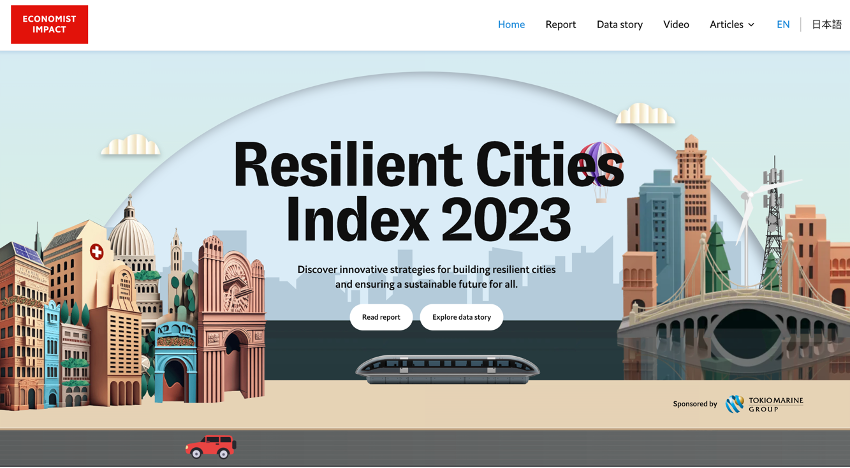Expand the Articles dropdown menu
This screenshot has width=850, height=468.
(x=732, y=24)
